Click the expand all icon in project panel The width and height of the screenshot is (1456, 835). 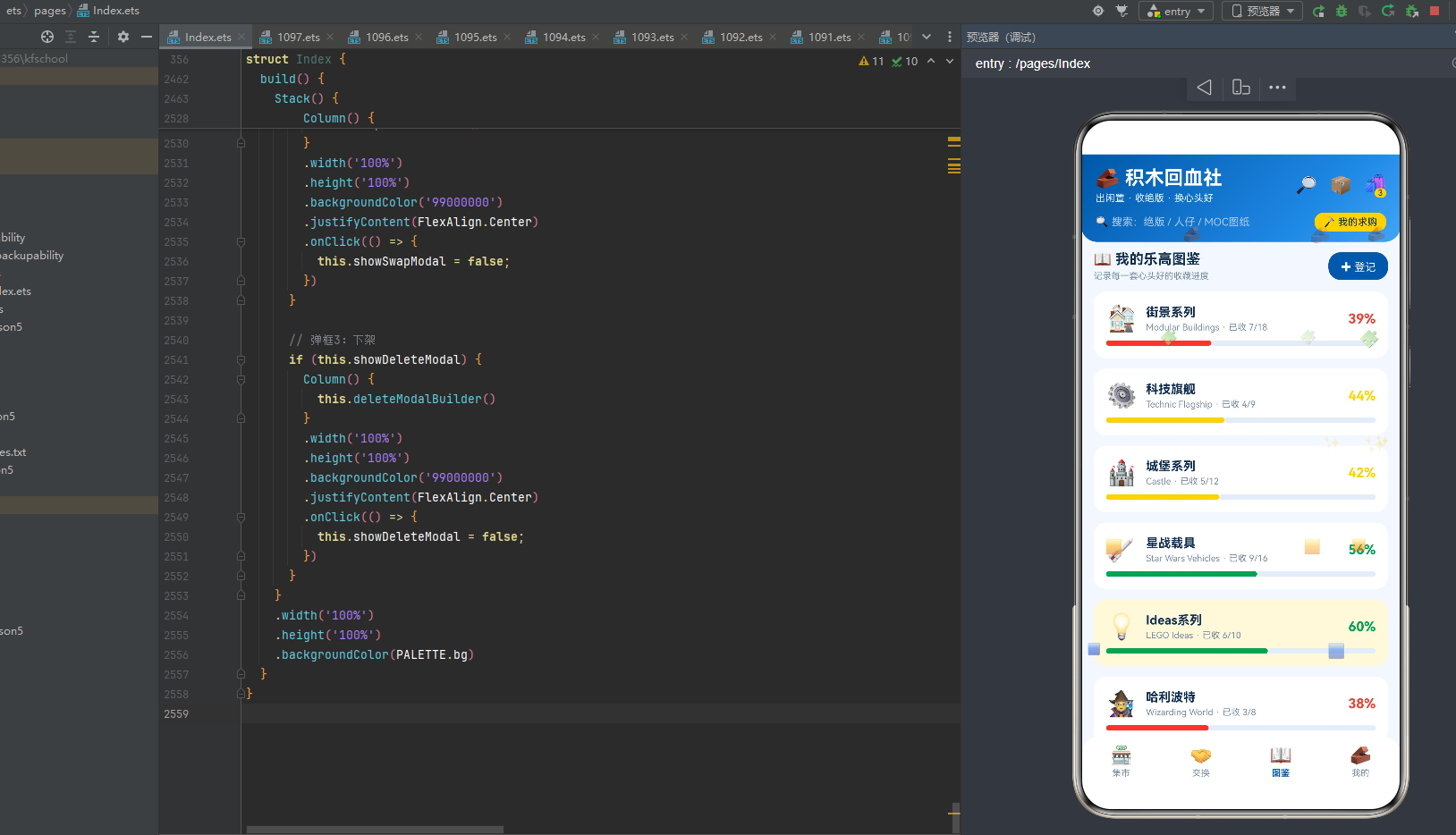pos(71,37)
